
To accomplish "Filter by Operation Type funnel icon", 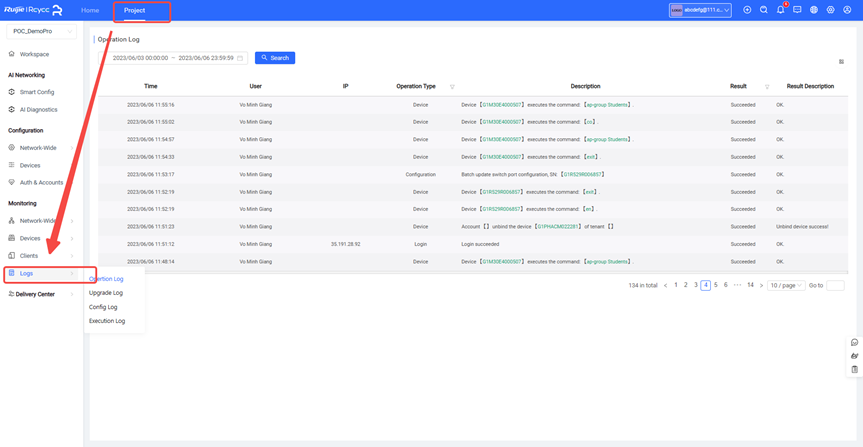I will [x=452, y=87].
